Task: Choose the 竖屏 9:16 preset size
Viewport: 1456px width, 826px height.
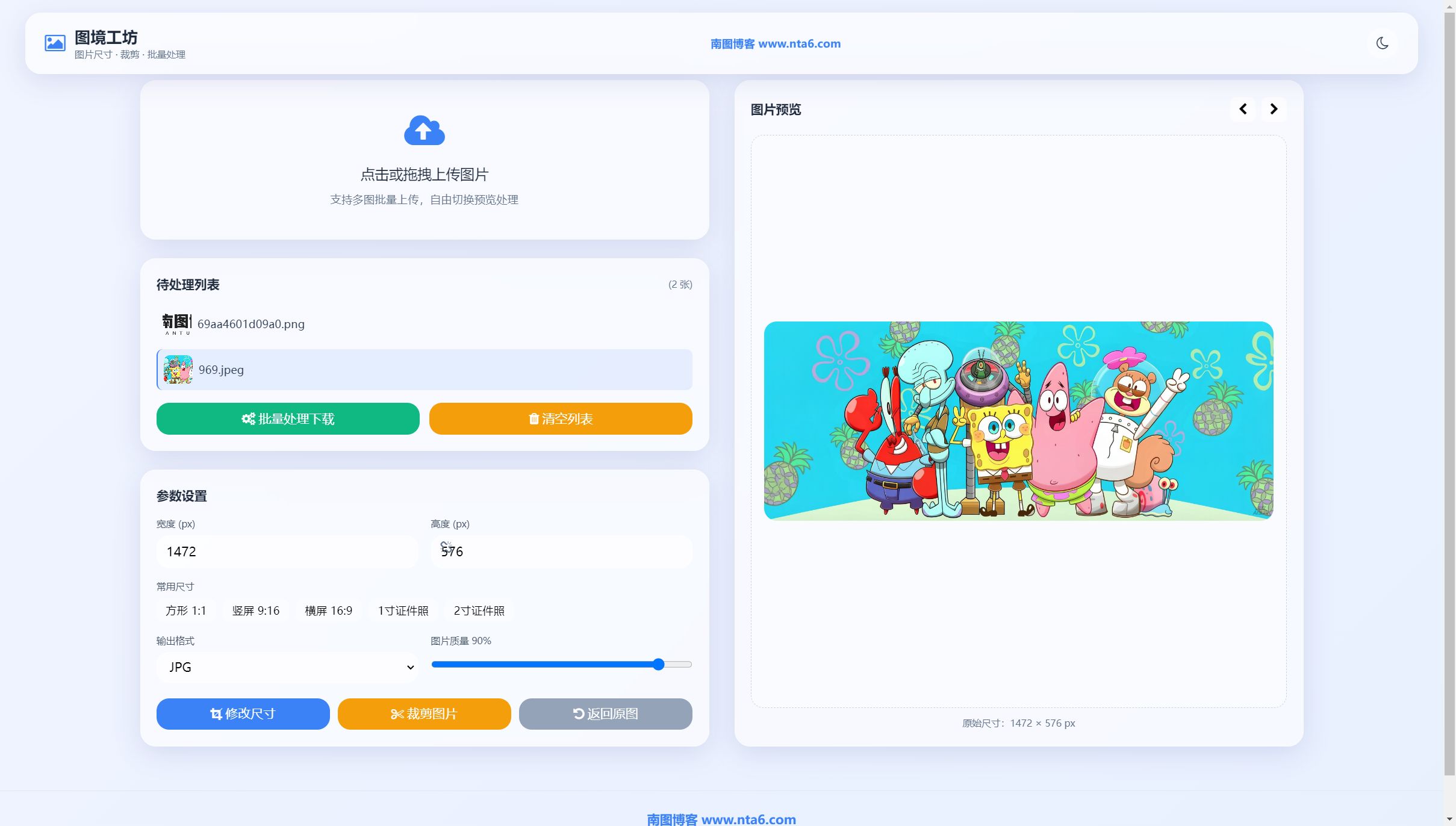Action: click(x=256, y=610)
